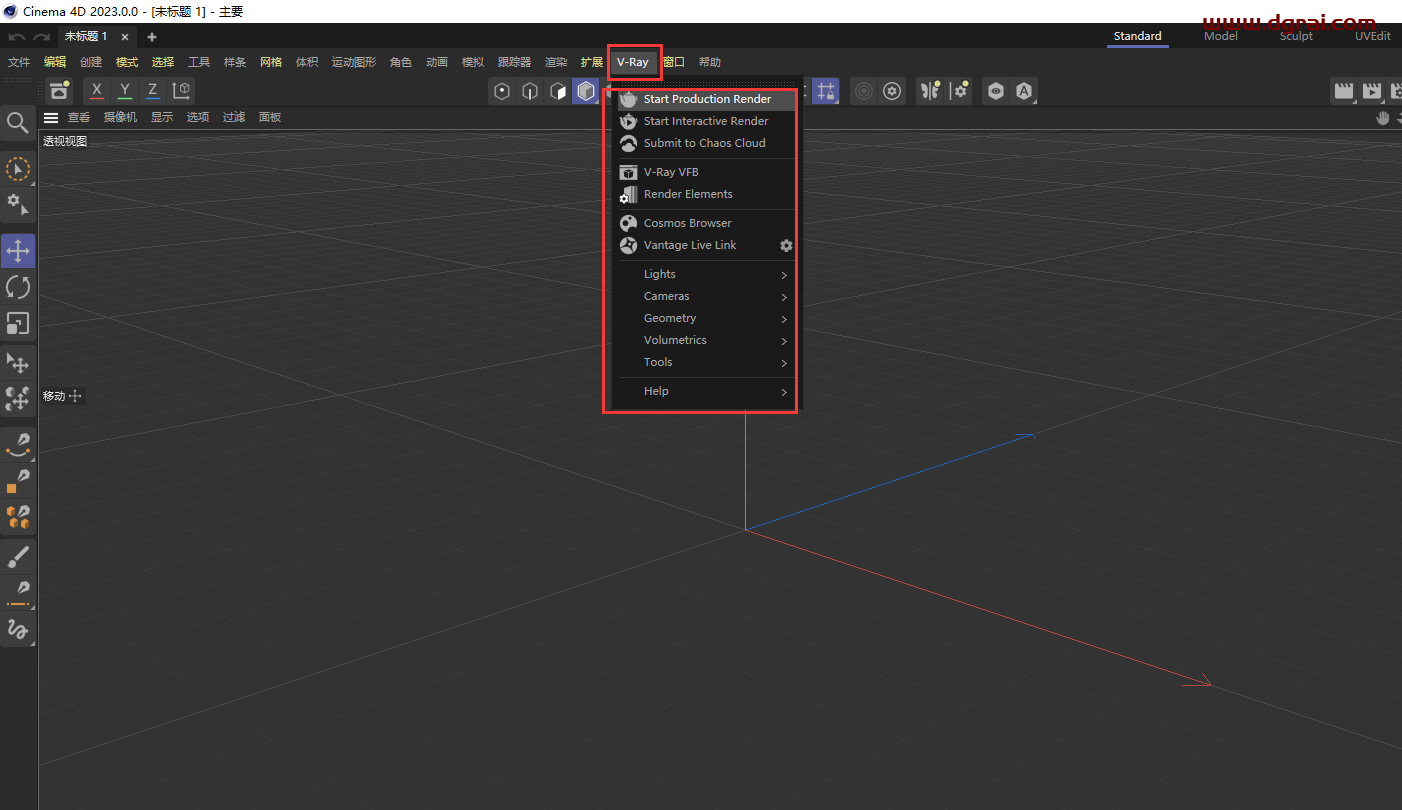This screenshot has width=1402, height=810.
Task: Open the 渲染 menu
Action: tap(556, 62)
